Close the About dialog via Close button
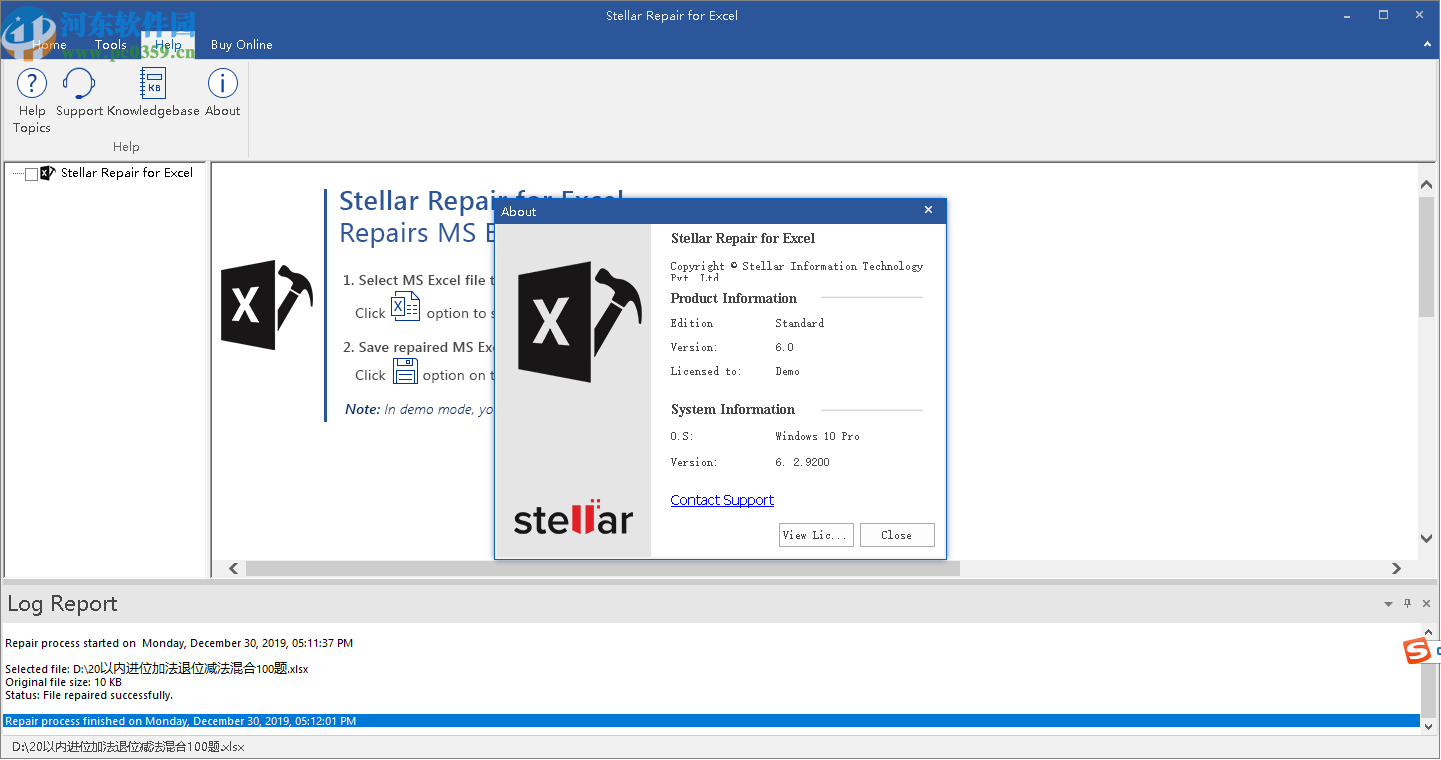1441x760 pixels. [897, 534]
